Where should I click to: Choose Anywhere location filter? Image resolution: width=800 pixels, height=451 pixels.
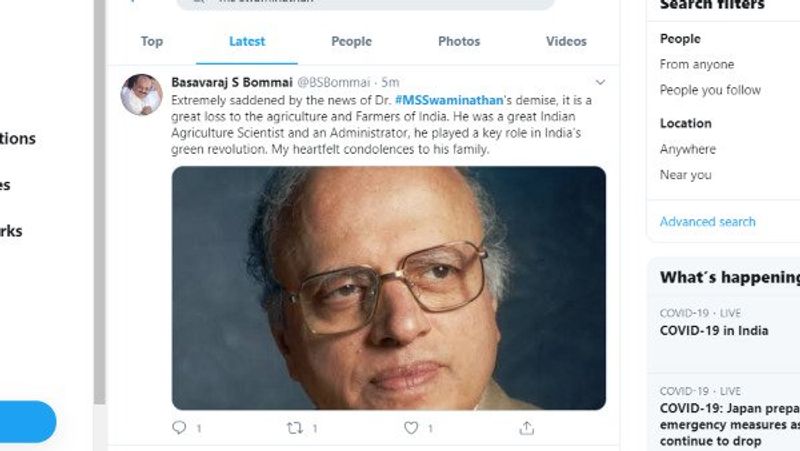688,149
